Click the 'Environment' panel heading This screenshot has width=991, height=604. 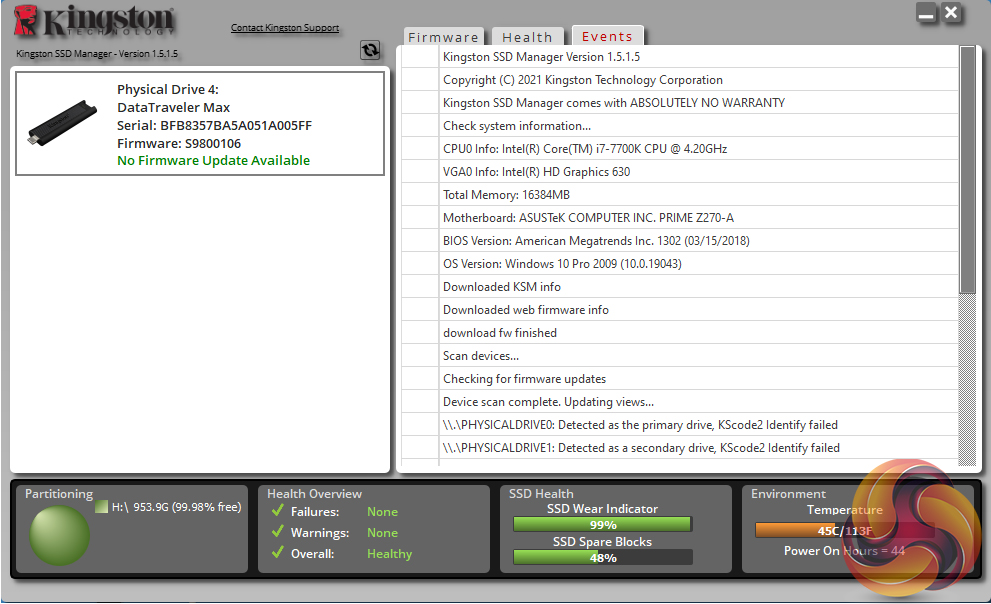[x=788, y=493]
